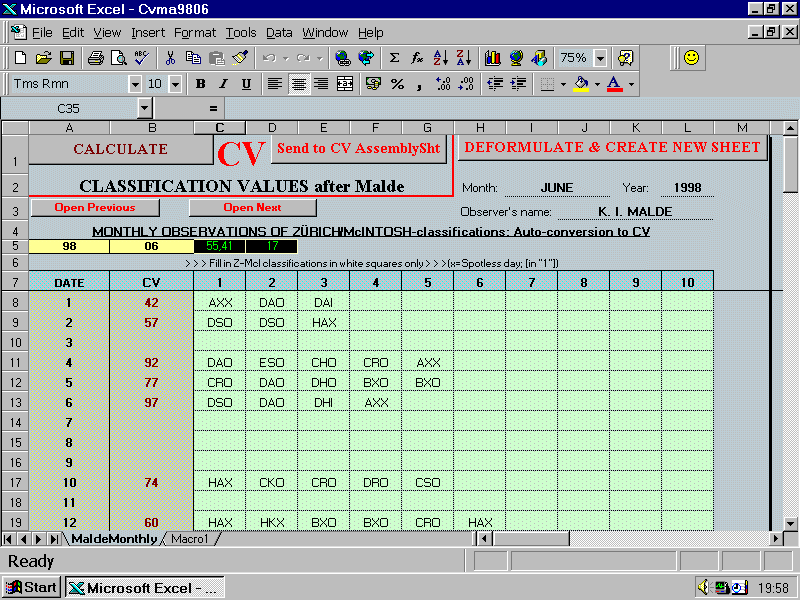Image resolution: width=800 pixels, height=600 pixels.
Task: Switch to the Macro1 sheet tab
Action: tap(189, 539)
